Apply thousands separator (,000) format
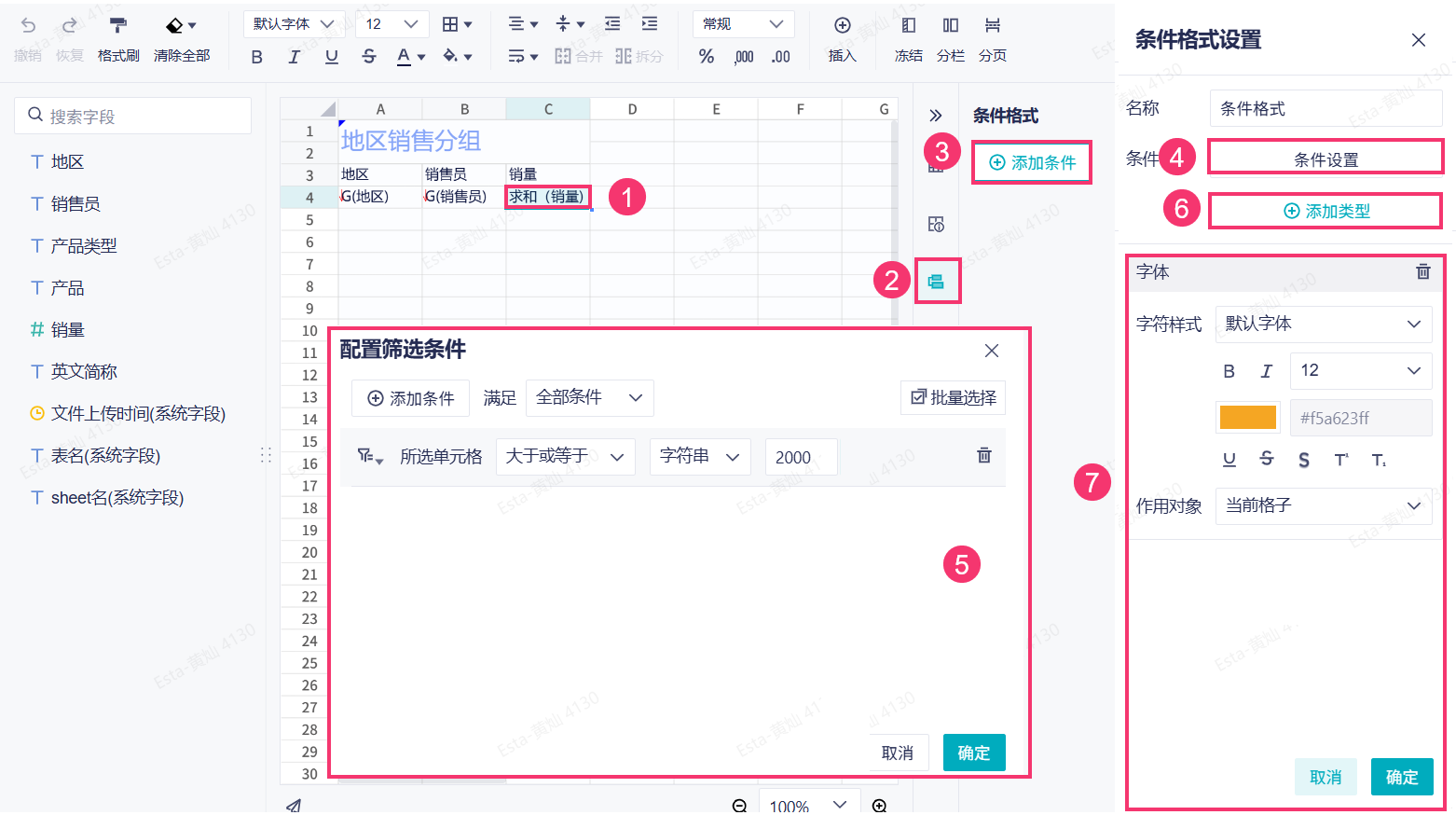The width and height of the screenshot is (1456, 815). tap(744, 57)
